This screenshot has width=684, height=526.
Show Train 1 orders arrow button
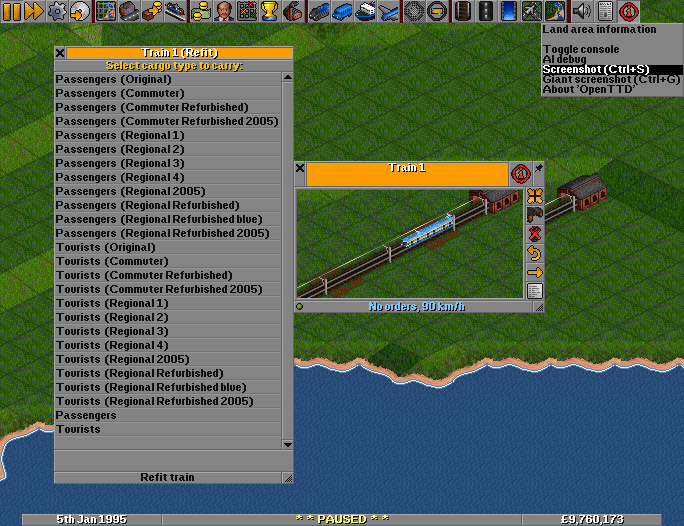click(535, 272)
